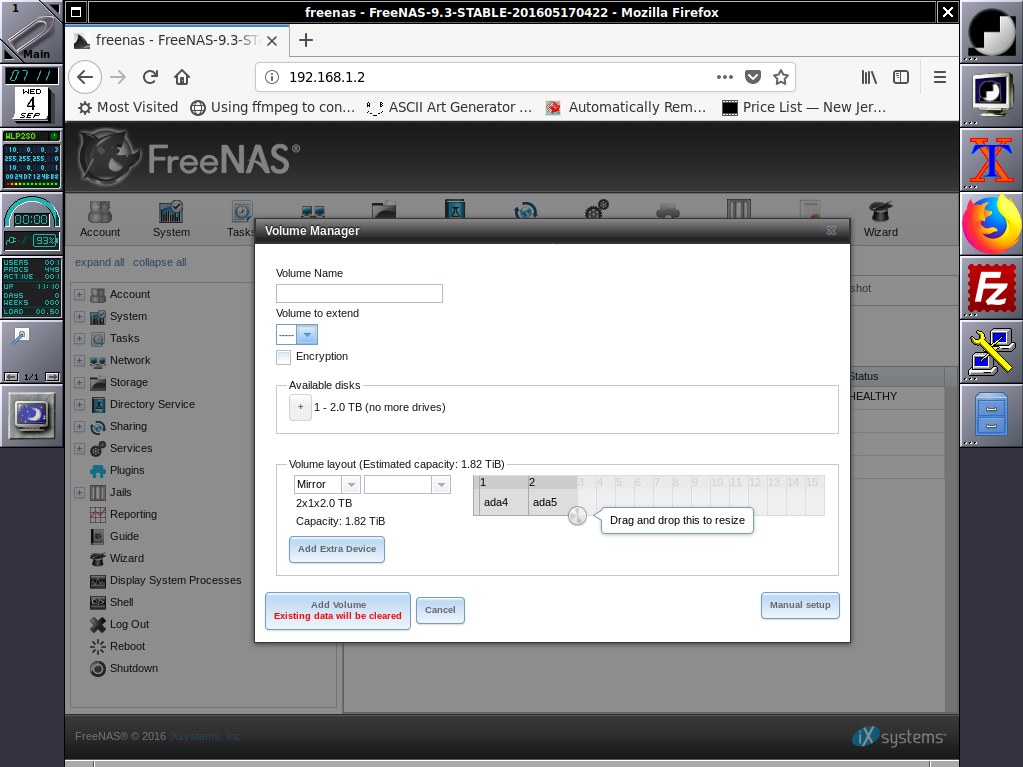Open a new Firefox tab
Viewport: 1023px width, 767px height.
pyautogui.click(x=305, y=40)
